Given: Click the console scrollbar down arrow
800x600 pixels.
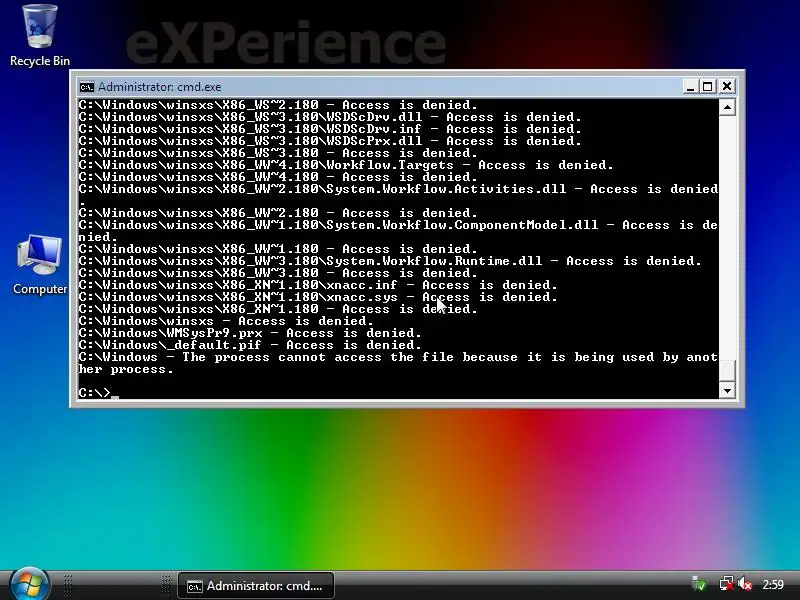Looking at the screenshot, I should pyautogui.click(x=727, y=391).
